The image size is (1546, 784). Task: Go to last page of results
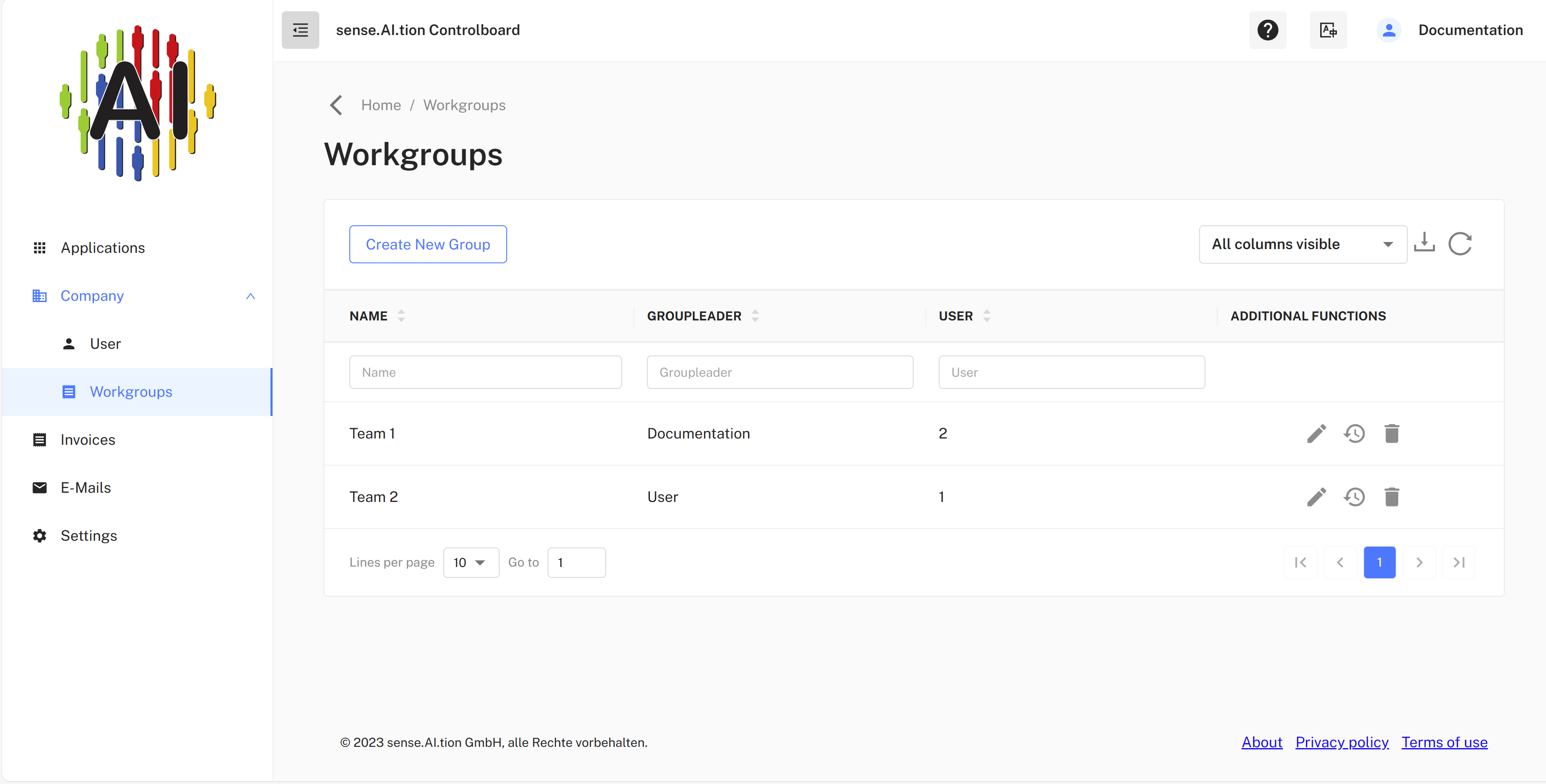coord(1459,563)
